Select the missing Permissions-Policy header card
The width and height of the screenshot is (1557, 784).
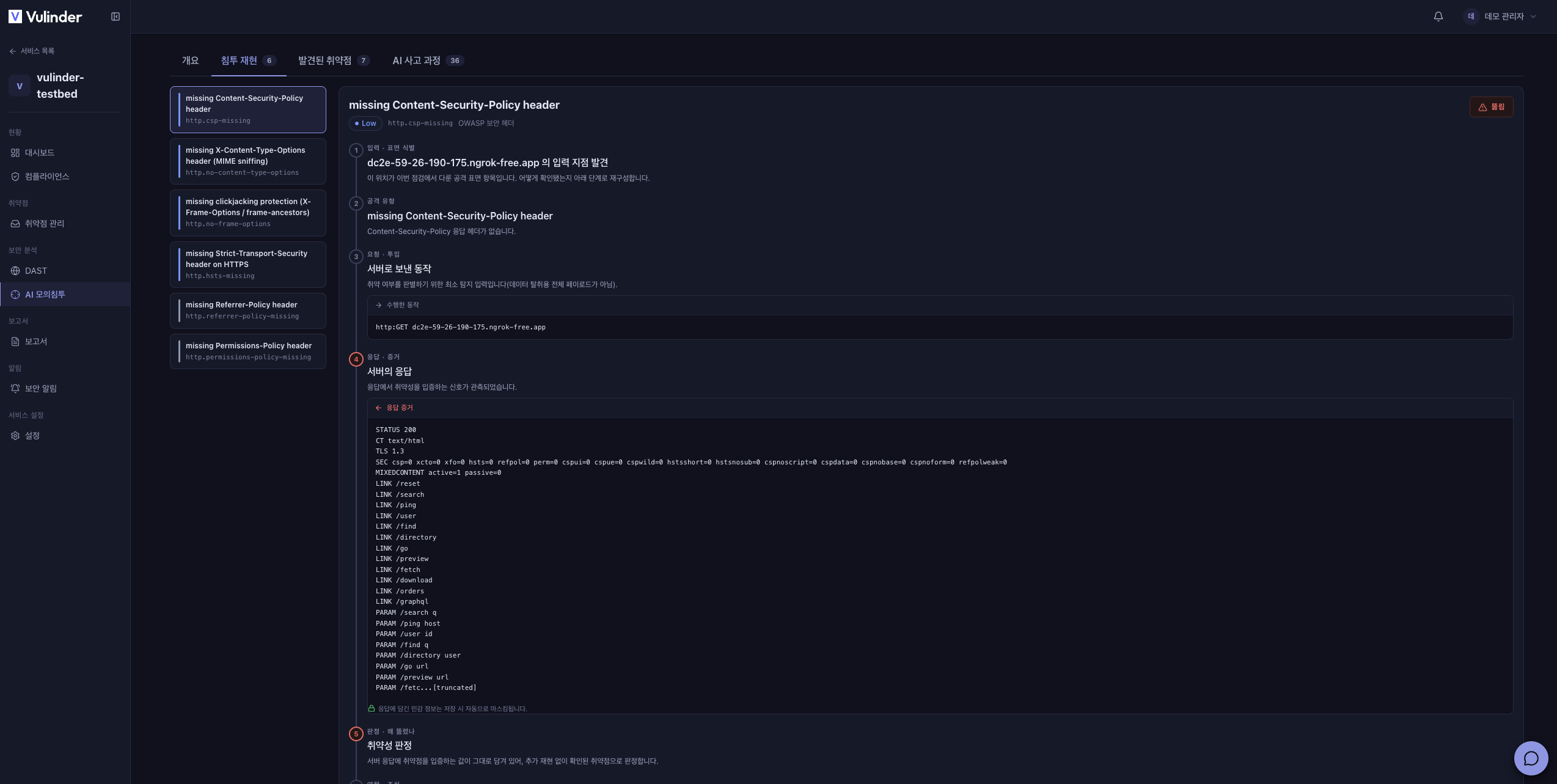(x=248, y=351)
